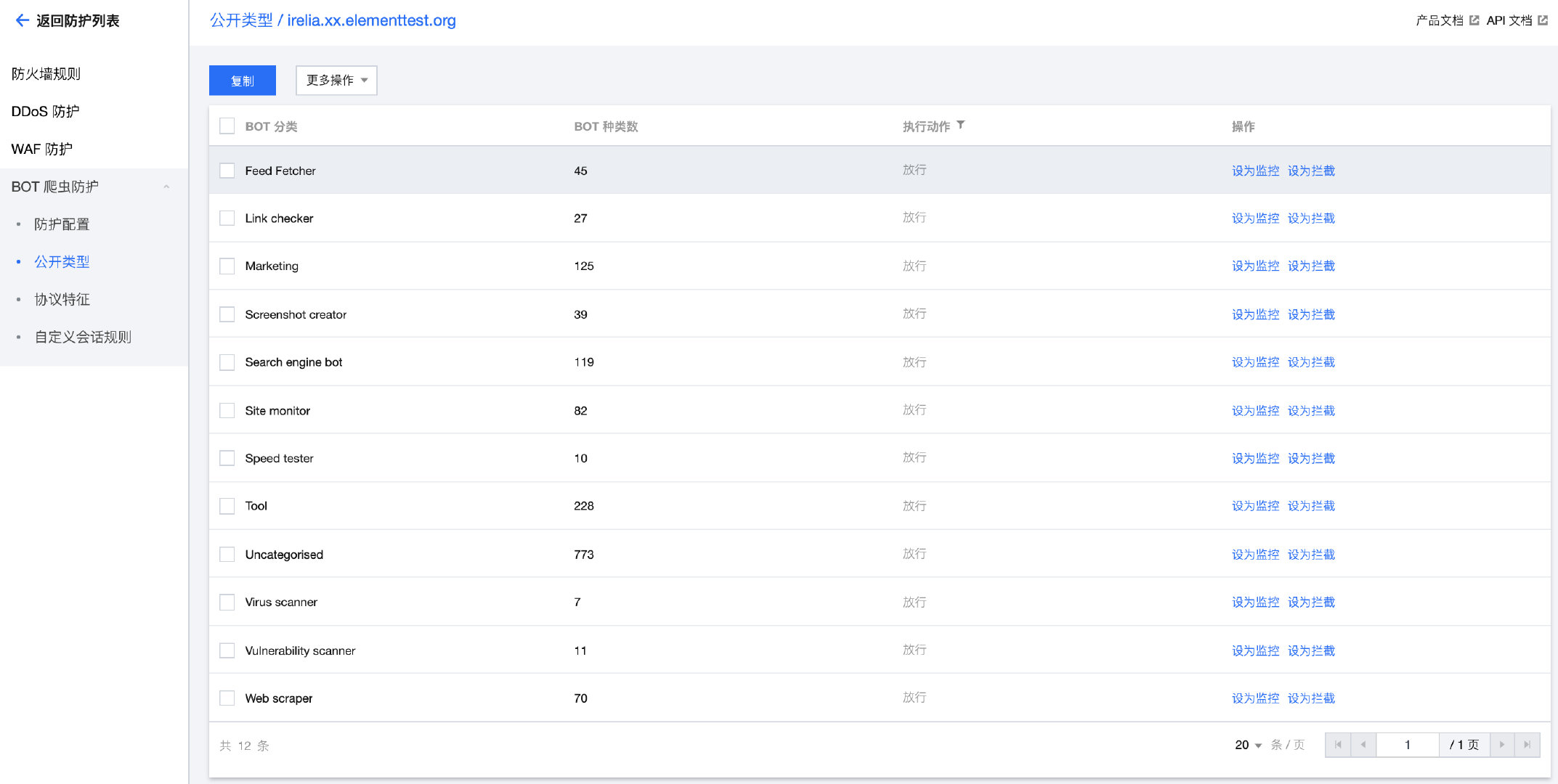Jump to last page pagination icon
Image resolution: width=1558 pixels, height=784 pixels.
pos(1527,745)
